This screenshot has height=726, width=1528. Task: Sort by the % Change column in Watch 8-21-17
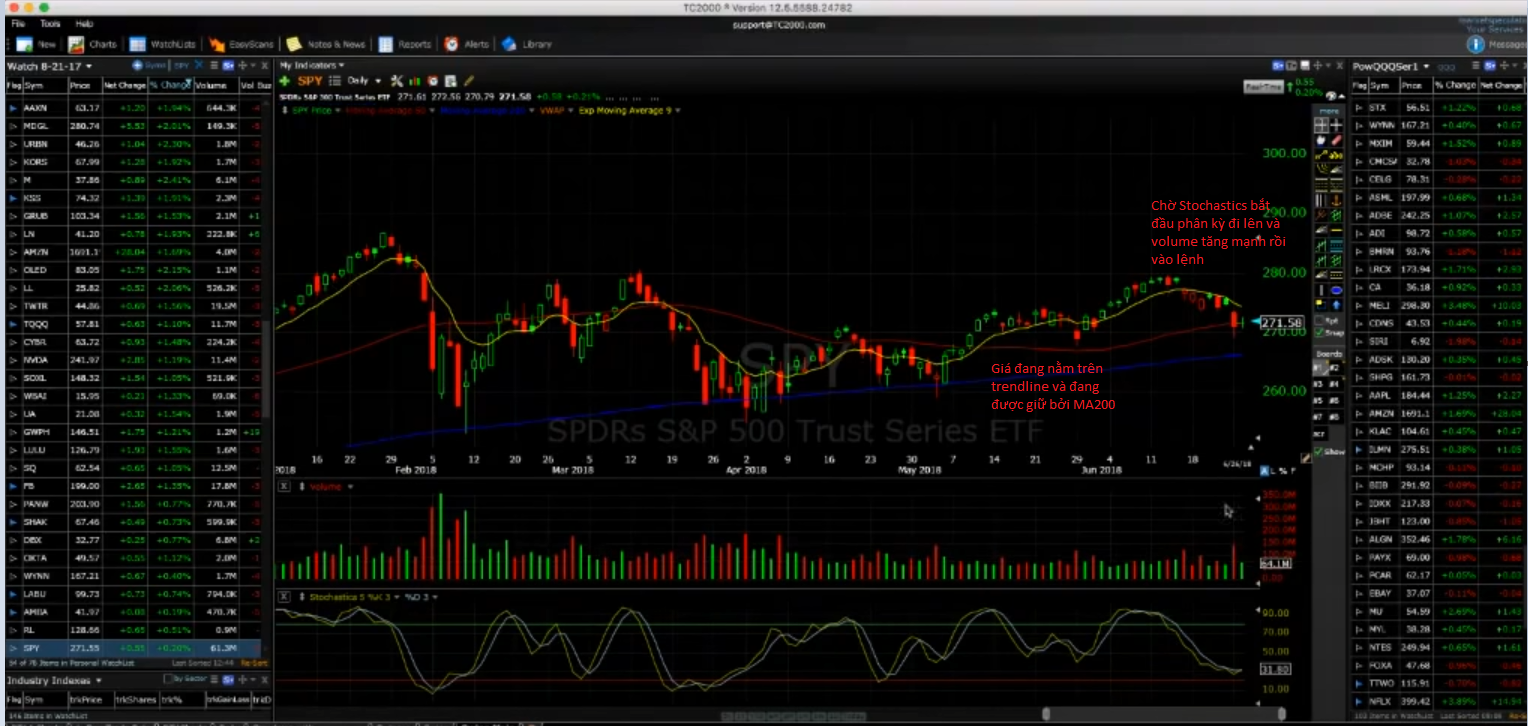click(171, 86)
